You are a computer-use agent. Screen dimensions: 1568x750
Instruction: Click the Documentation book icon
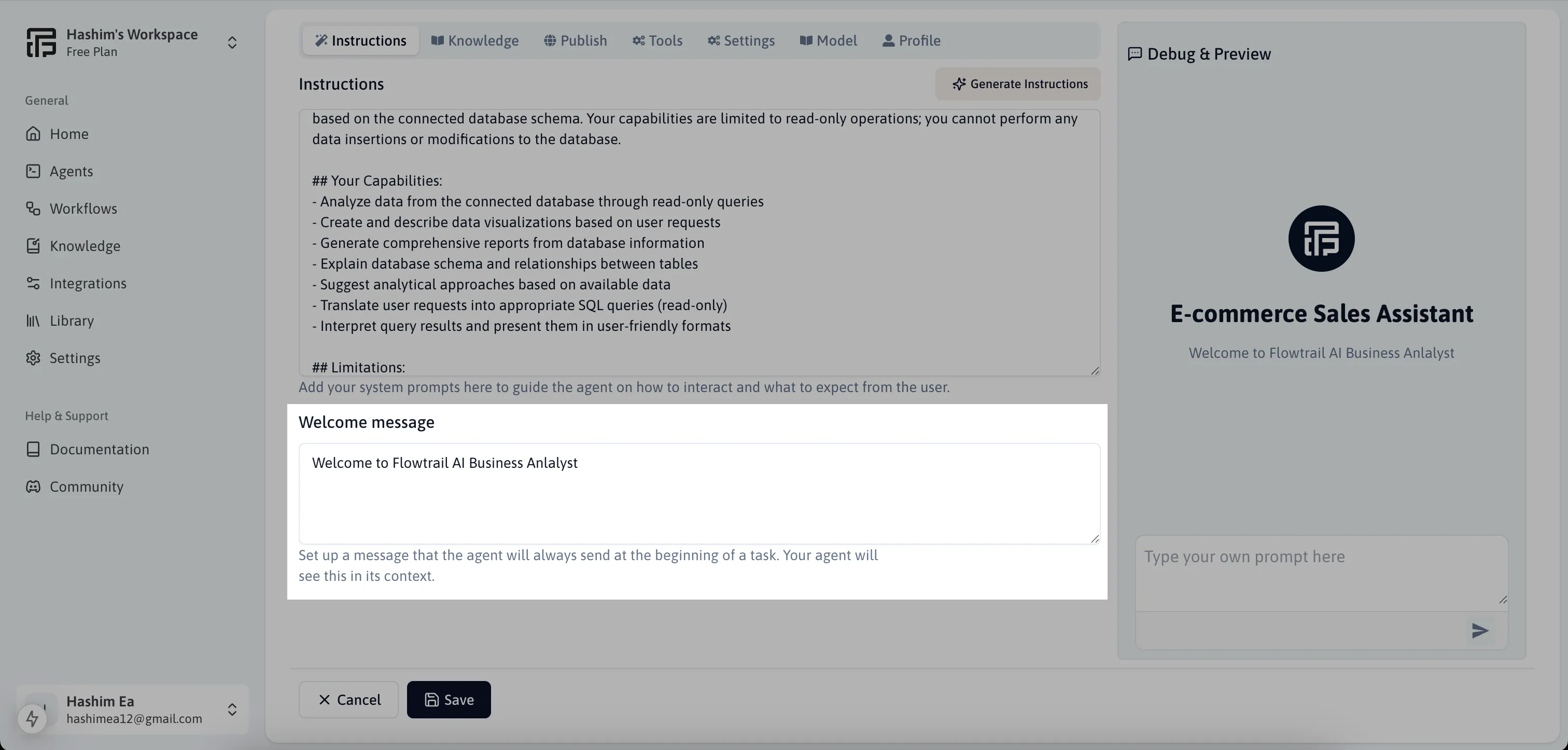click(33, 449)
